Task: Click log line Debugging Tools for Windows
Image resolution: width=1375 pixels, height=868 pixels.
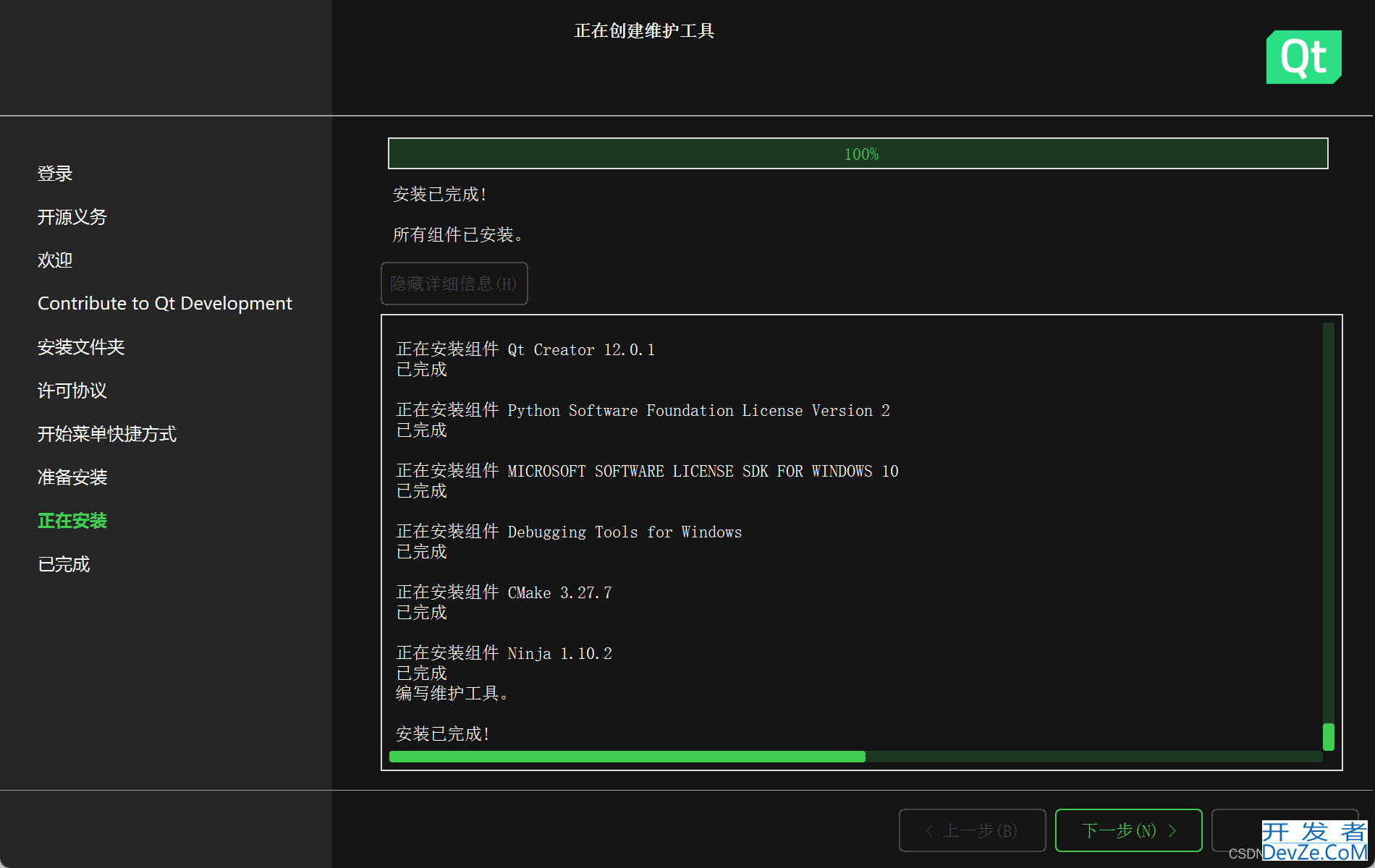Action: point(570,532)
